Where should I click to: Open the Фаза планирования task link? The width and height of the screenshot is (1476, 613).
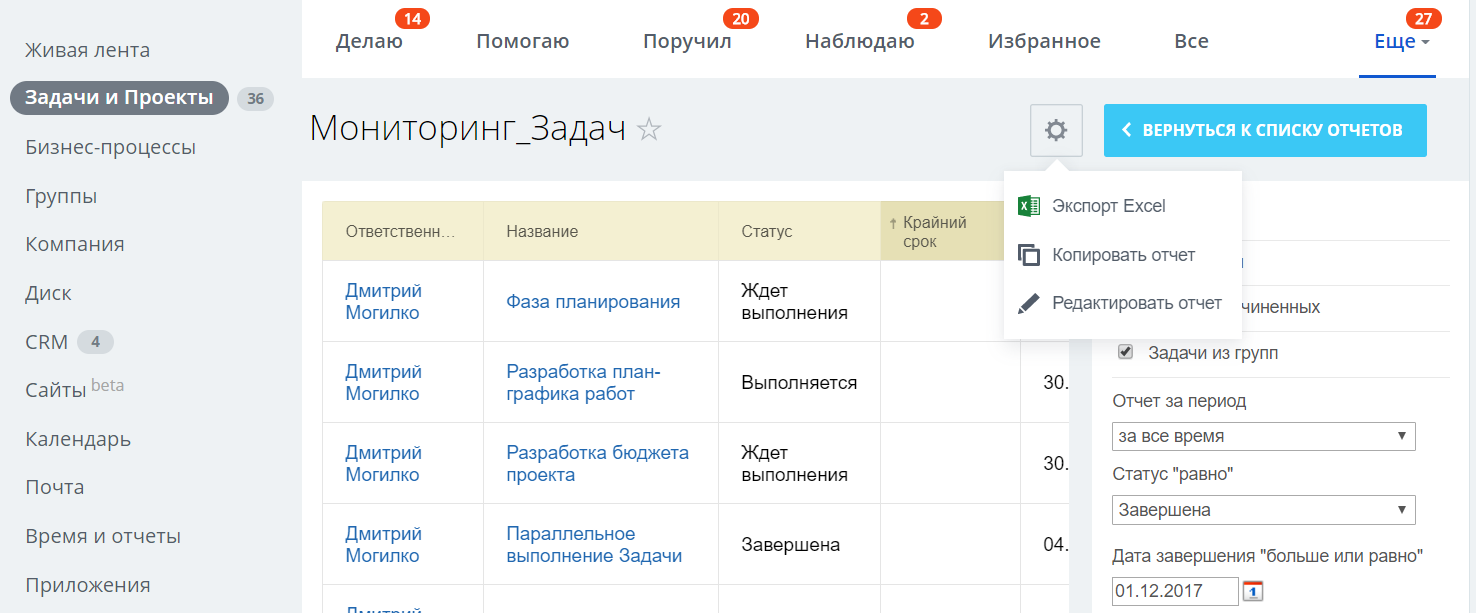click(x=593, y=302)
